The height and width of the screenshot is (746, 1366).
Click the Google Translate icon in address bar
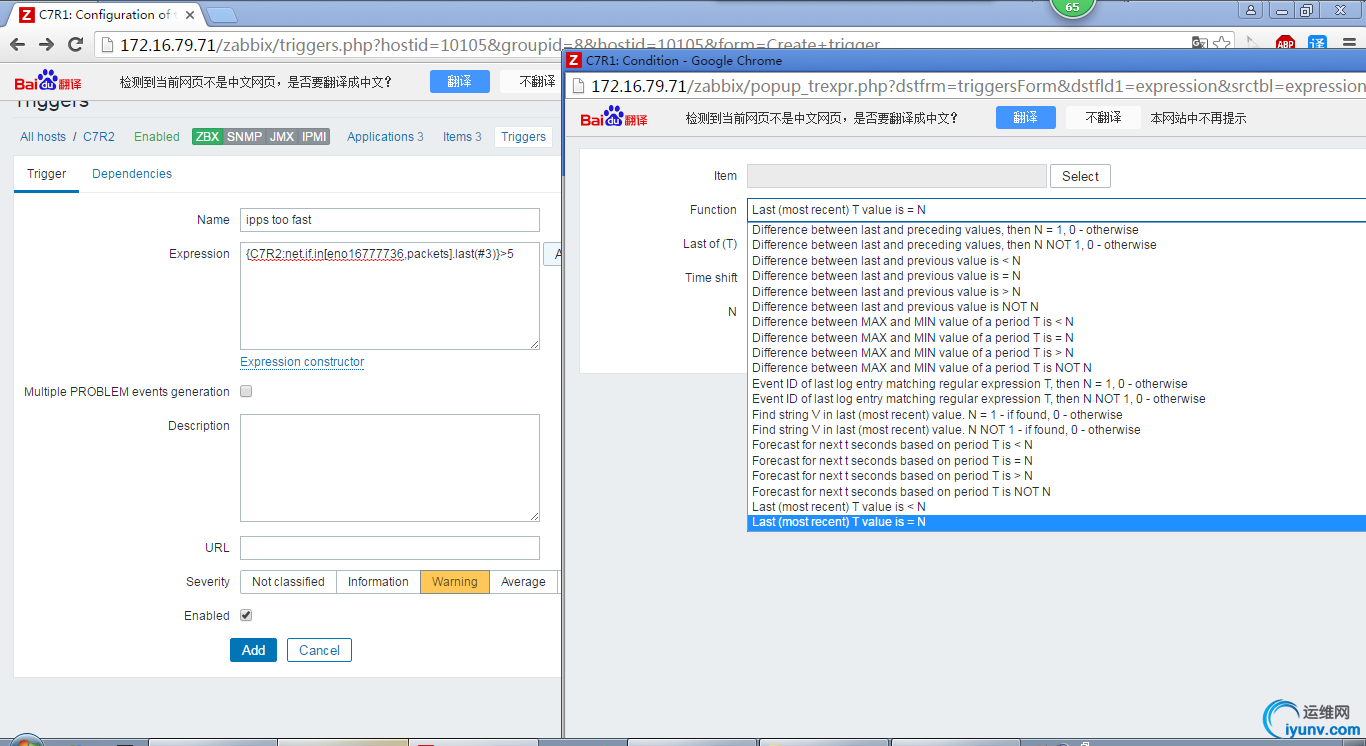[x=1201, y=44]
